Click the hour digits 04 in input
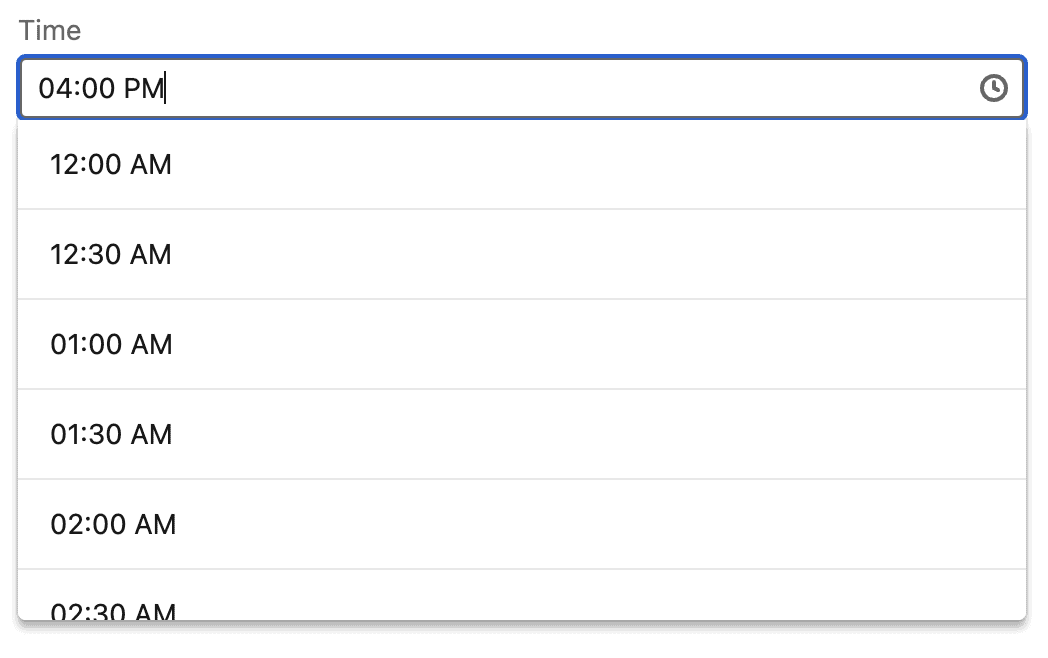Image resolution: width=1048 pixels, height=658 pixels. click(52, 88)
